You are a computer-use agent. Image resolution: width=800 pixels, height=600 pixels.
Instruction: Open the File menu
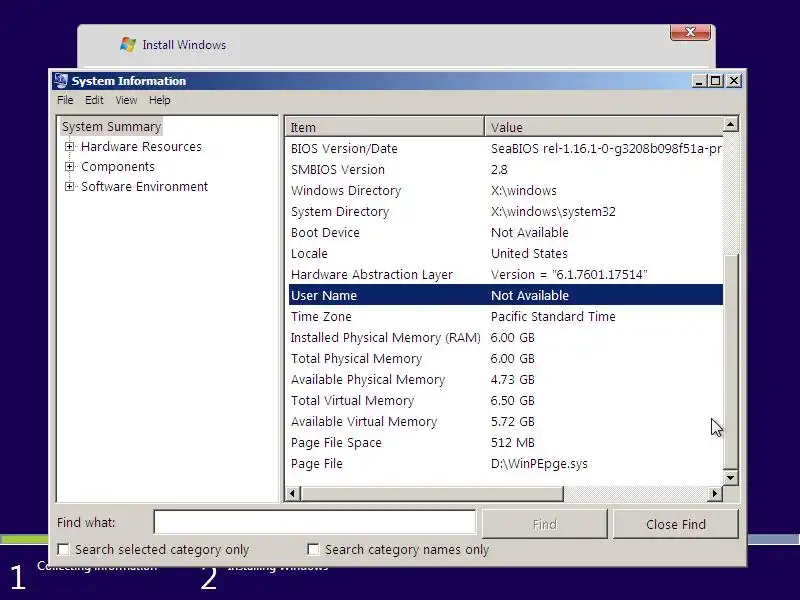point(65,100)
